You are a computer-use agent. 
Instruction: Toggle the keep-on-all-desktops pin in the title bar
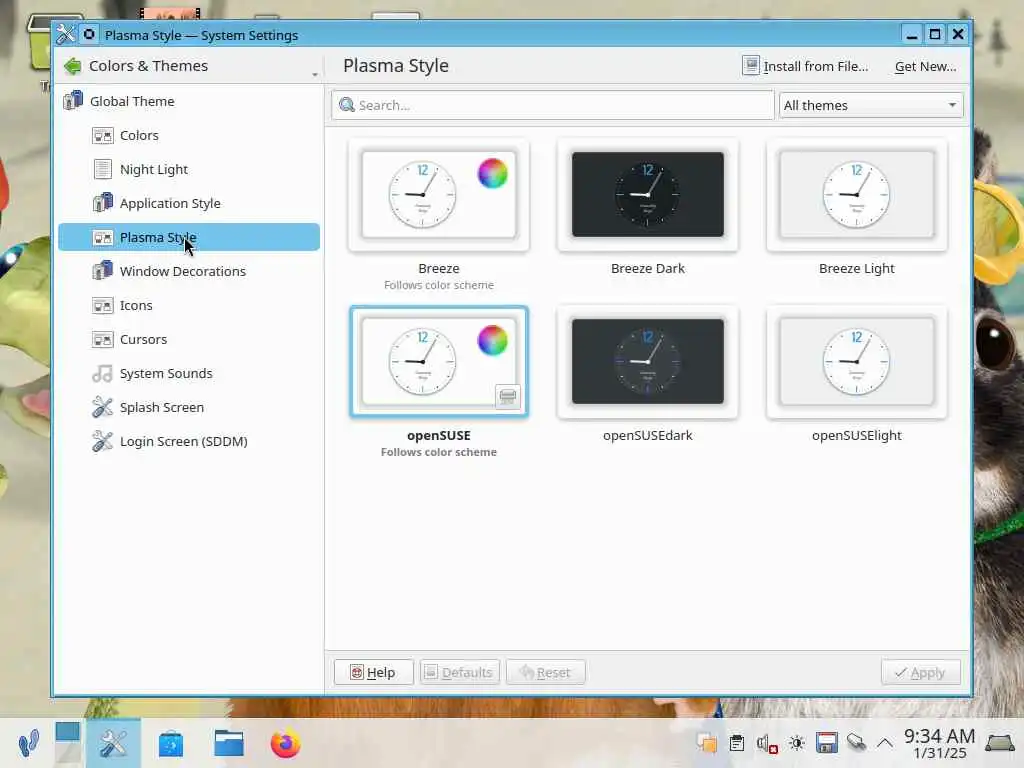(89, 34)
